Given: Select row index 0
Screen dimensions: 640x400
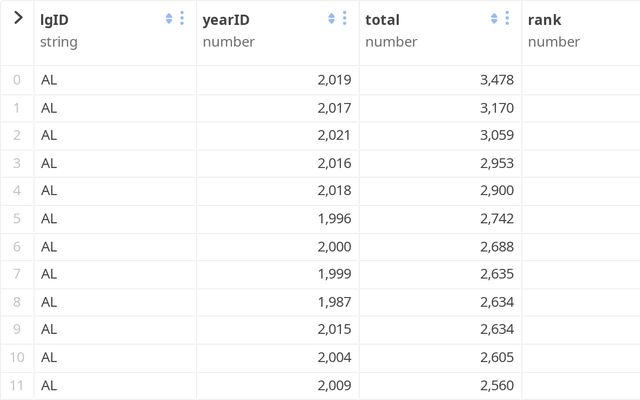Looking at the screenshot, I should [x=17, y=80].
